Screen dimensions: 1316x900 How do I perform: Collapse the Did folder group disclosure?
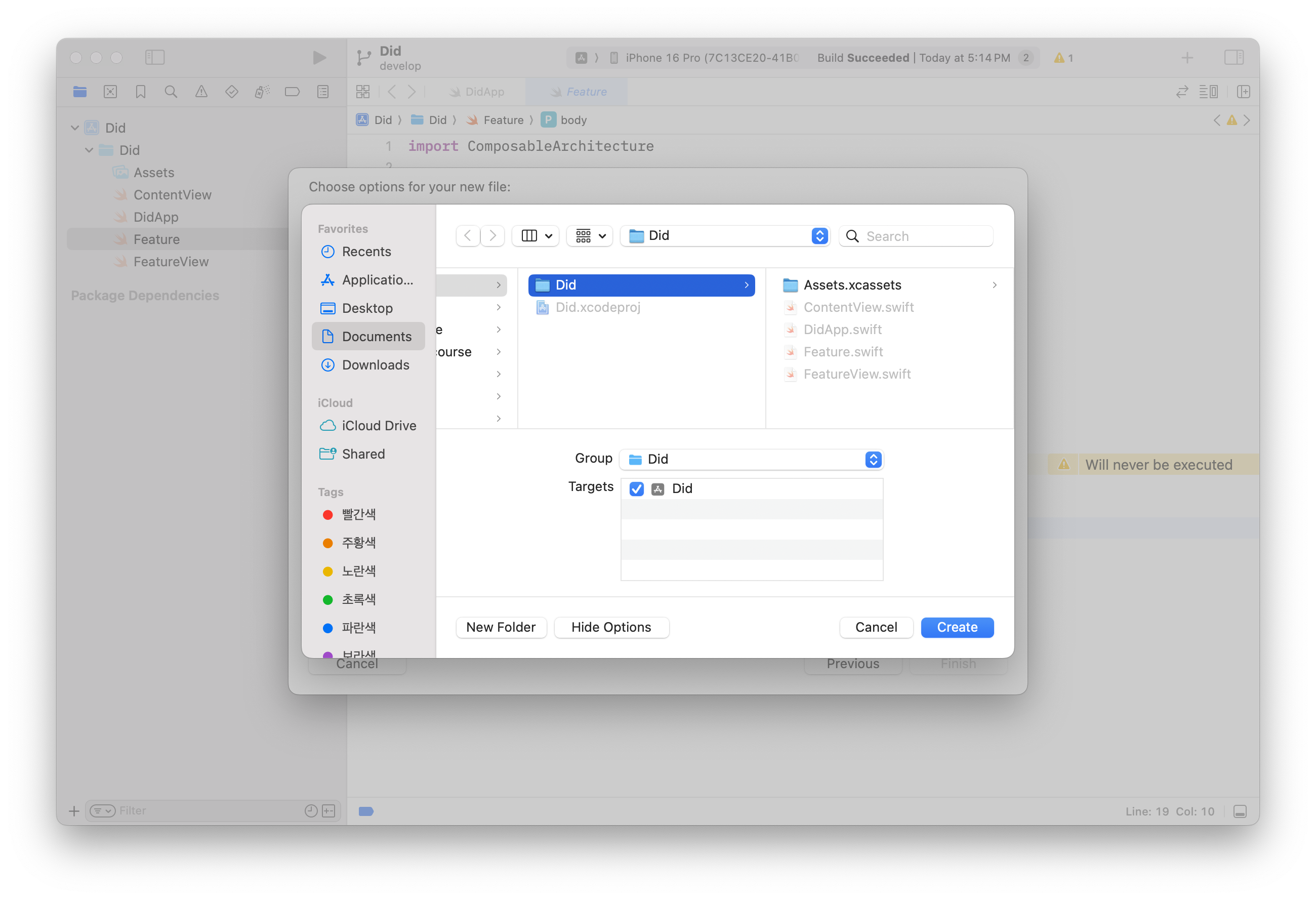pos(89,150)
